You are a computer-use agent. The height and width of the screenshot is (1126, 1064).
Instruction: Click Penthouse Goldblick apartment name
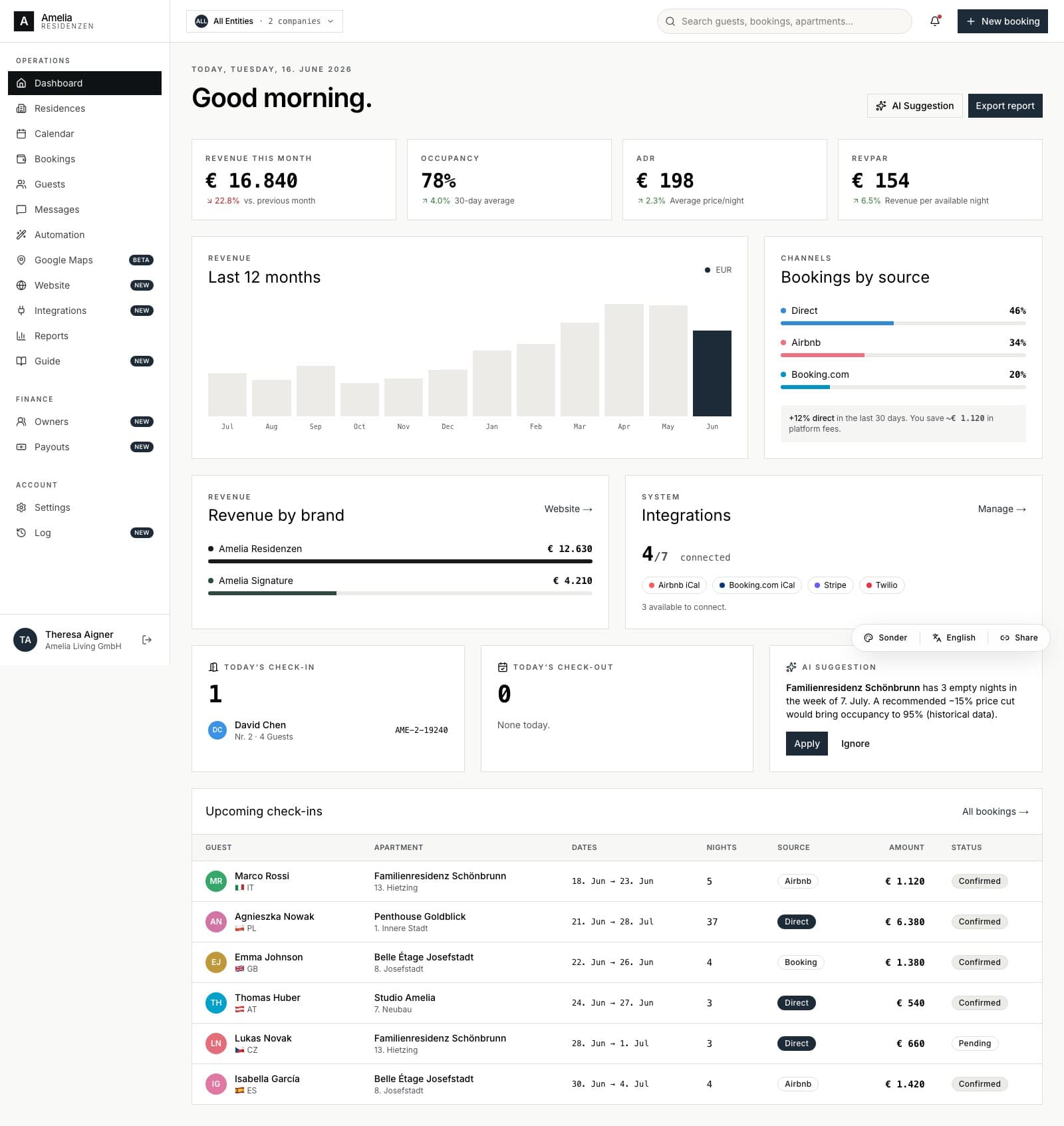click(x=420, y=916)
